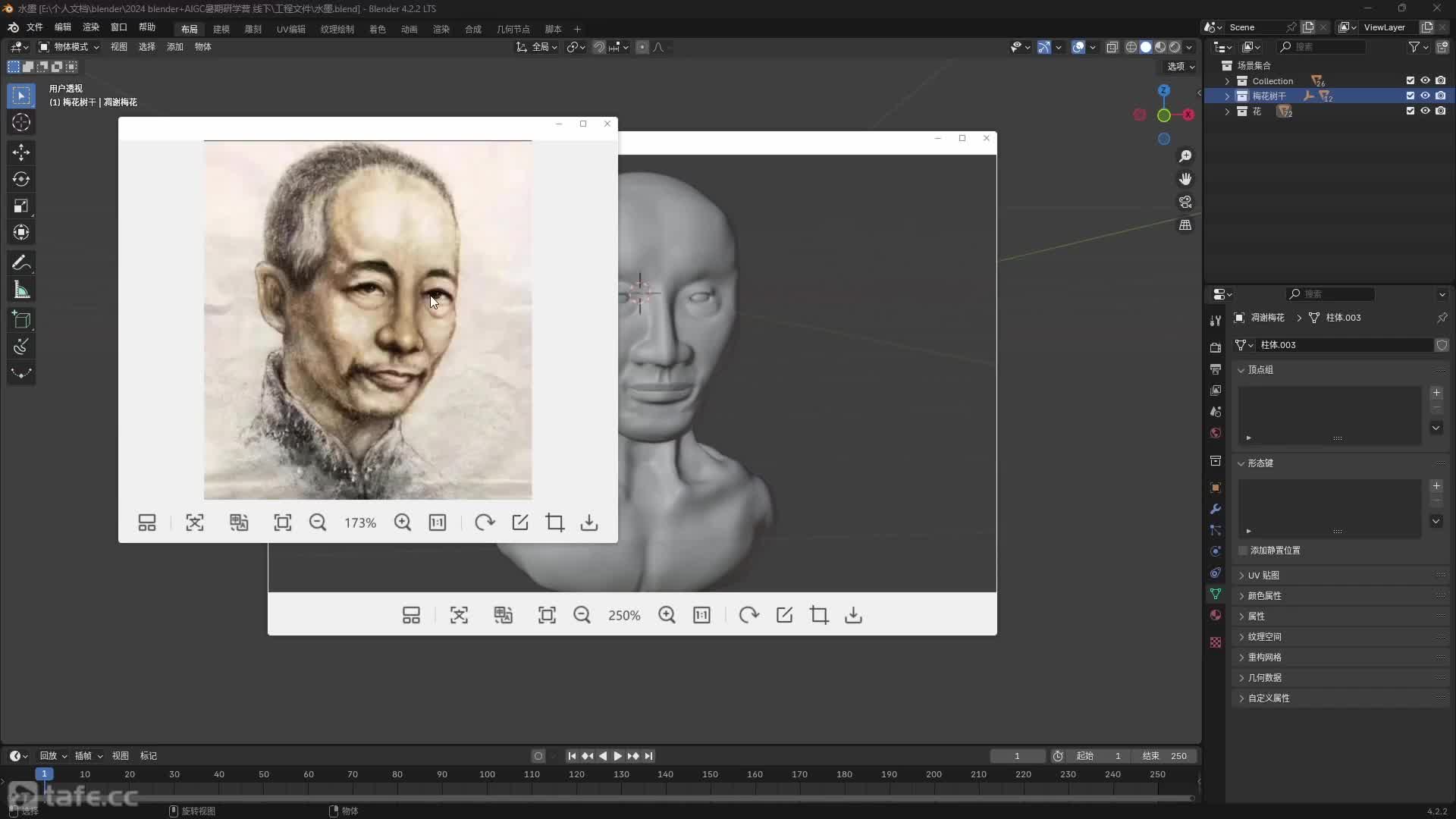Viewport: 1456px width, 819px height.
Task: Click the 标记 timeline menu
Action: [149, 756]
